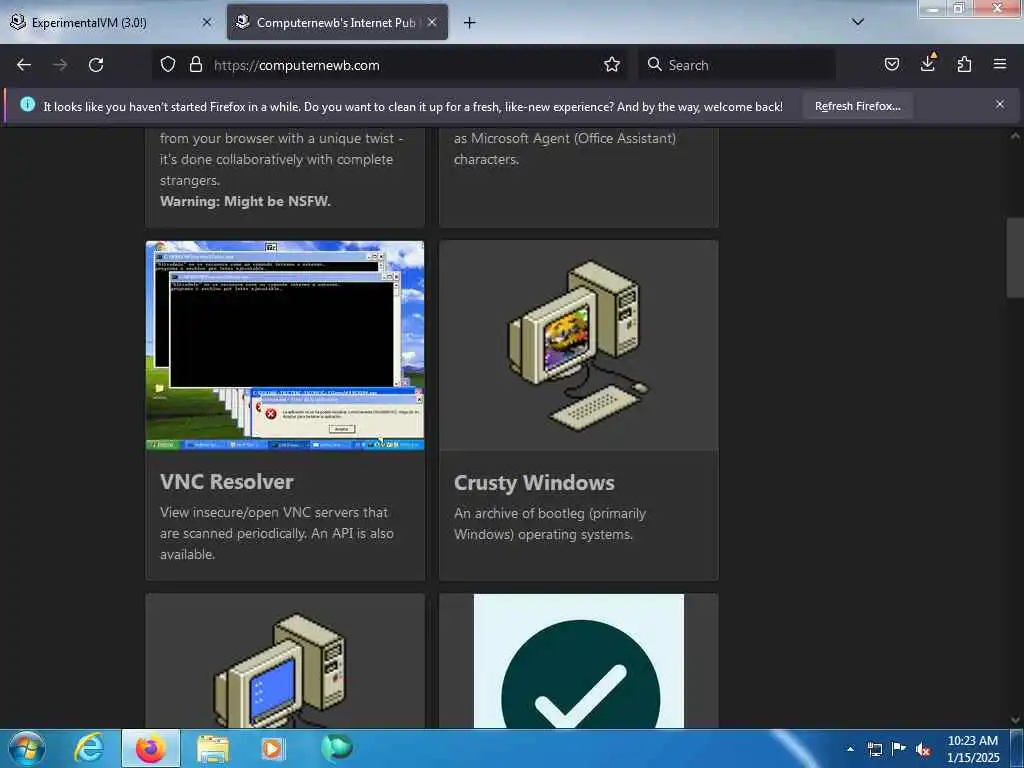Click the Firefox taskbar icon
The width and height of the screenshot is (1024, 768).
click(151, 748)
